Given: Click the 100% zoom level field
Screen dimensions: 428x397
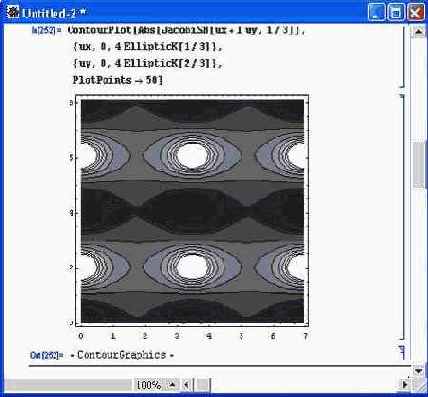Looking at the screenshot, I should click(149, 385).
